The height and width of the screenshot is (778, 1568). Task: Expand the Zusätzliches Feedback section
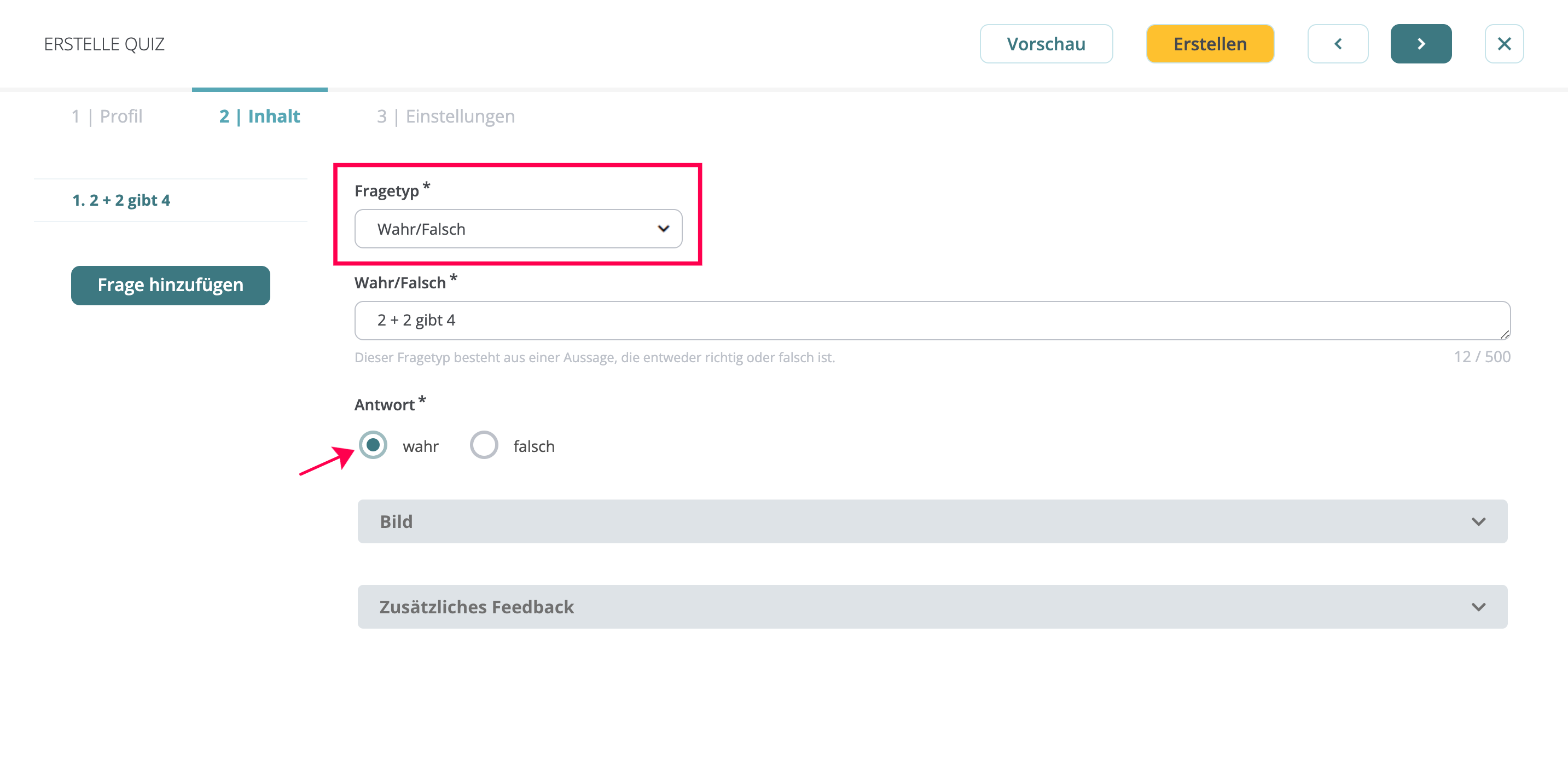click(932, 606)
